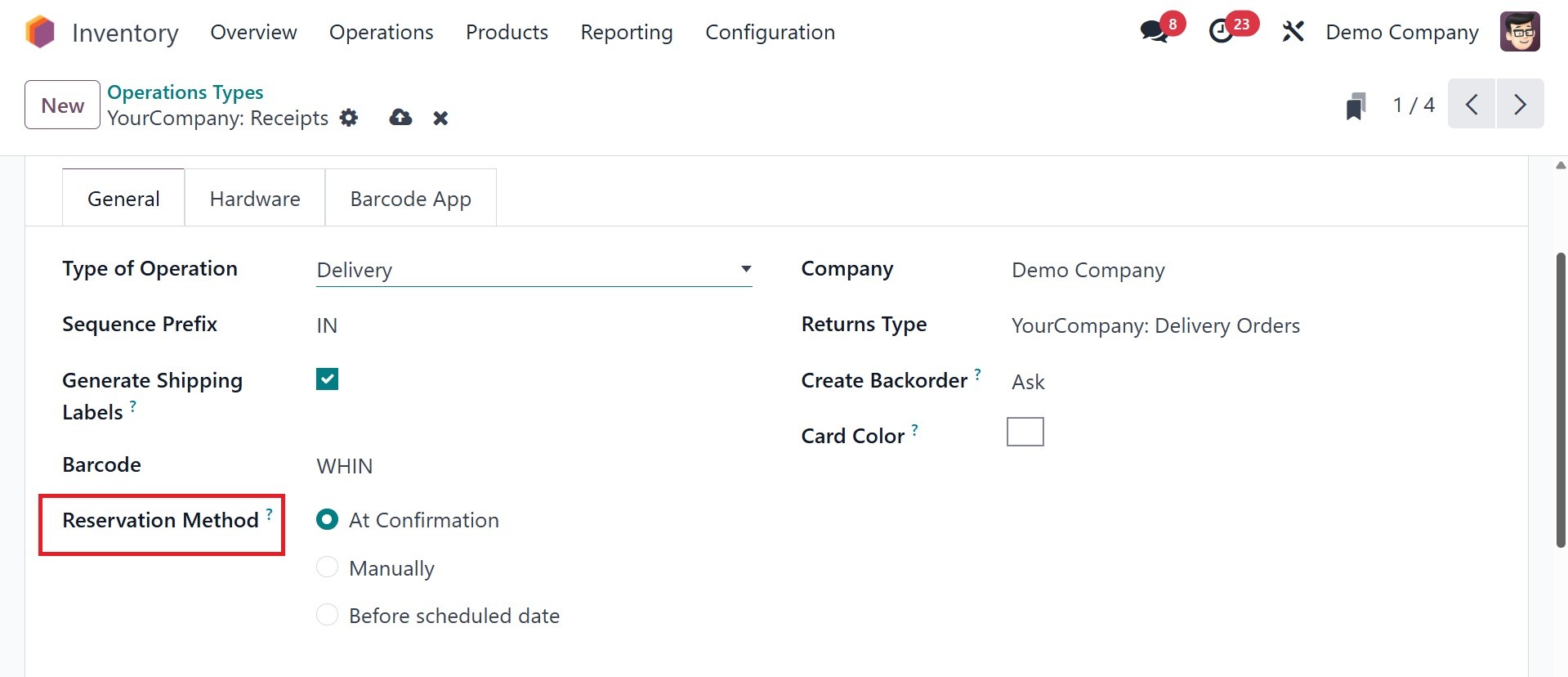Open the gear actions menu for the record
Viewport: 1568px width, 677px height.
pyautogui.click(x=349, y=118)
